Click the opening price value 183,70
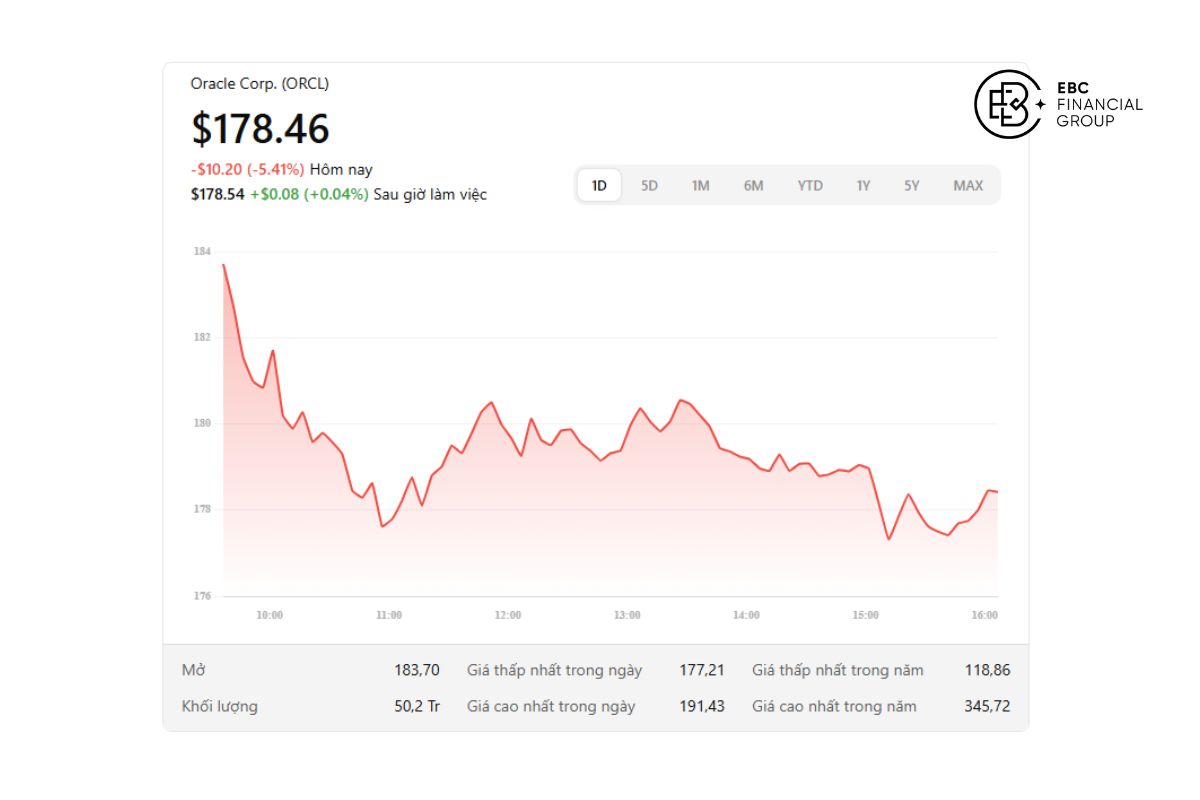1200x800 pixels. pyautogui.click(x=416, y=670)
